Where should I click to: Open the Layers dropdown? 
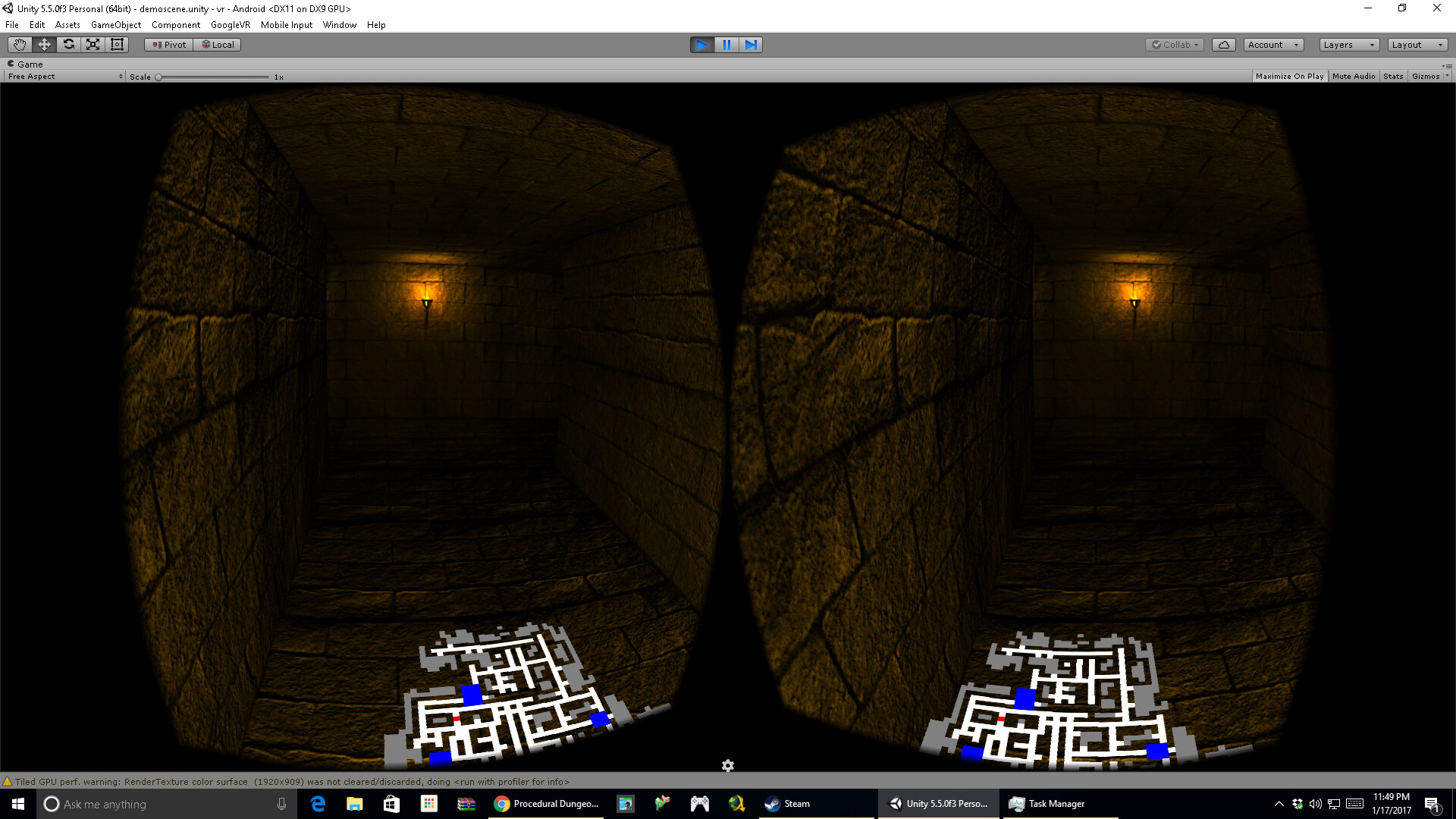tap(1348, 45)
